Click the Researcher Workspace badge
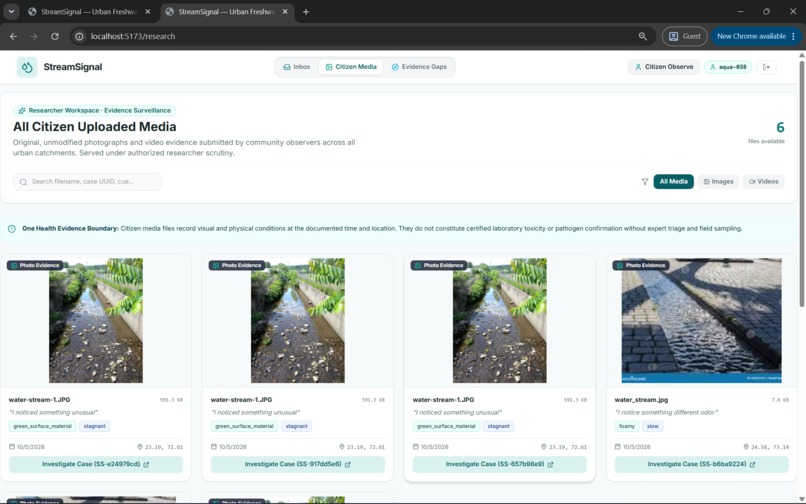The width and height of the screenshot is (806, 504). click(x=95, y=111)
